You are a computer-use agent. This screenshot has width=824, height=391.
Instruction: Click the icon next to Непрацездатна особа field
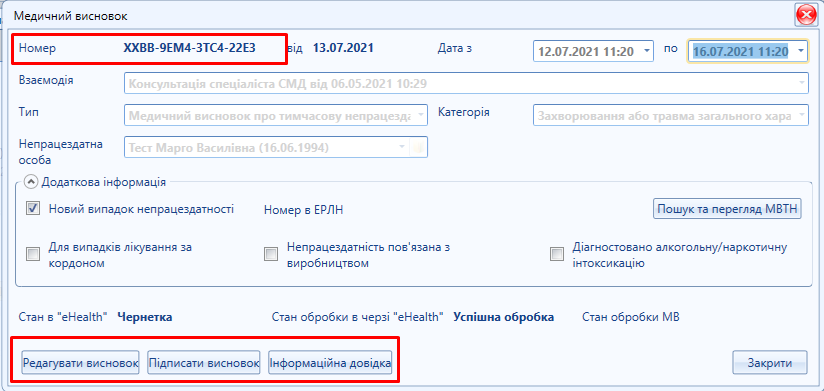coord(418,148)
